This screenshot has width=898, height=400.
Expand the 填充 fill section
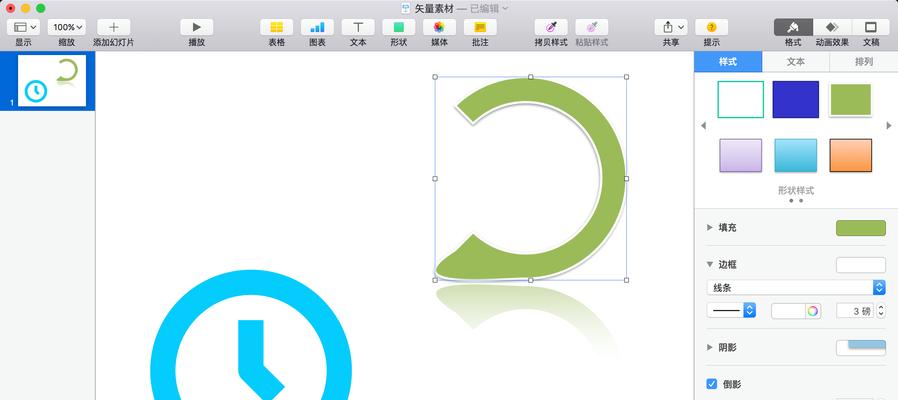(710, 228)
